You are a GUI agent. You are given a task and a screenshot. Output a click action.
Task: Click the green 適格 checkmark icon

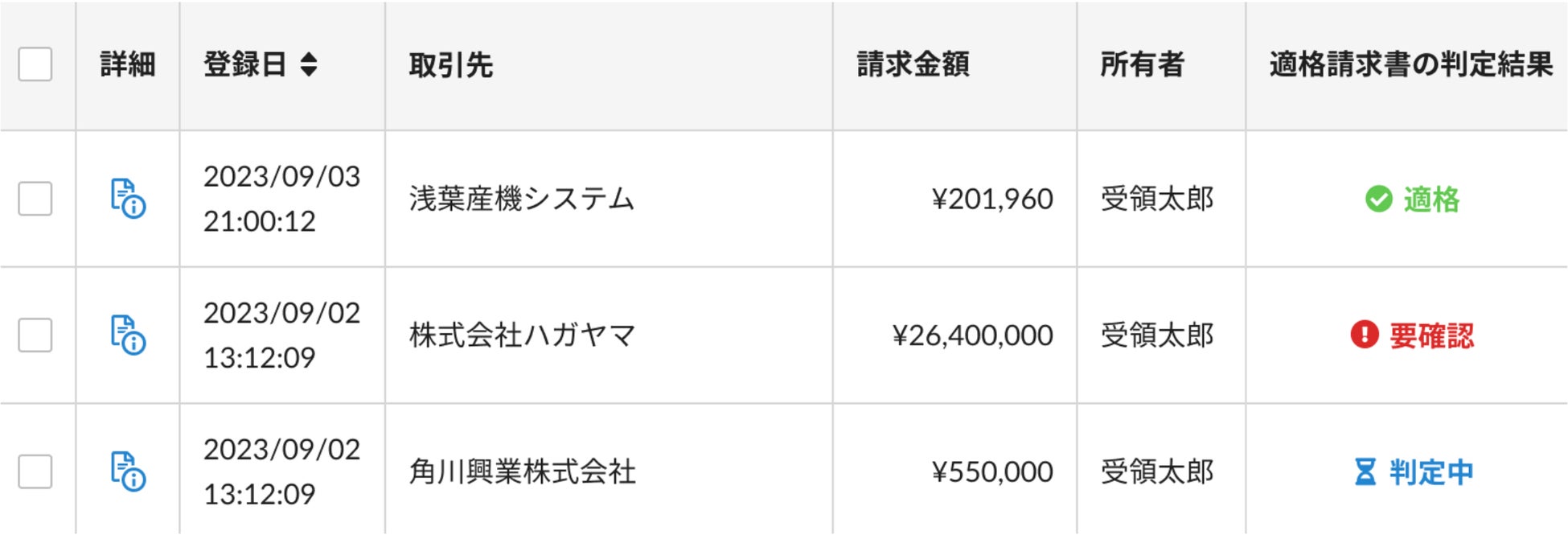(1378, 199)
